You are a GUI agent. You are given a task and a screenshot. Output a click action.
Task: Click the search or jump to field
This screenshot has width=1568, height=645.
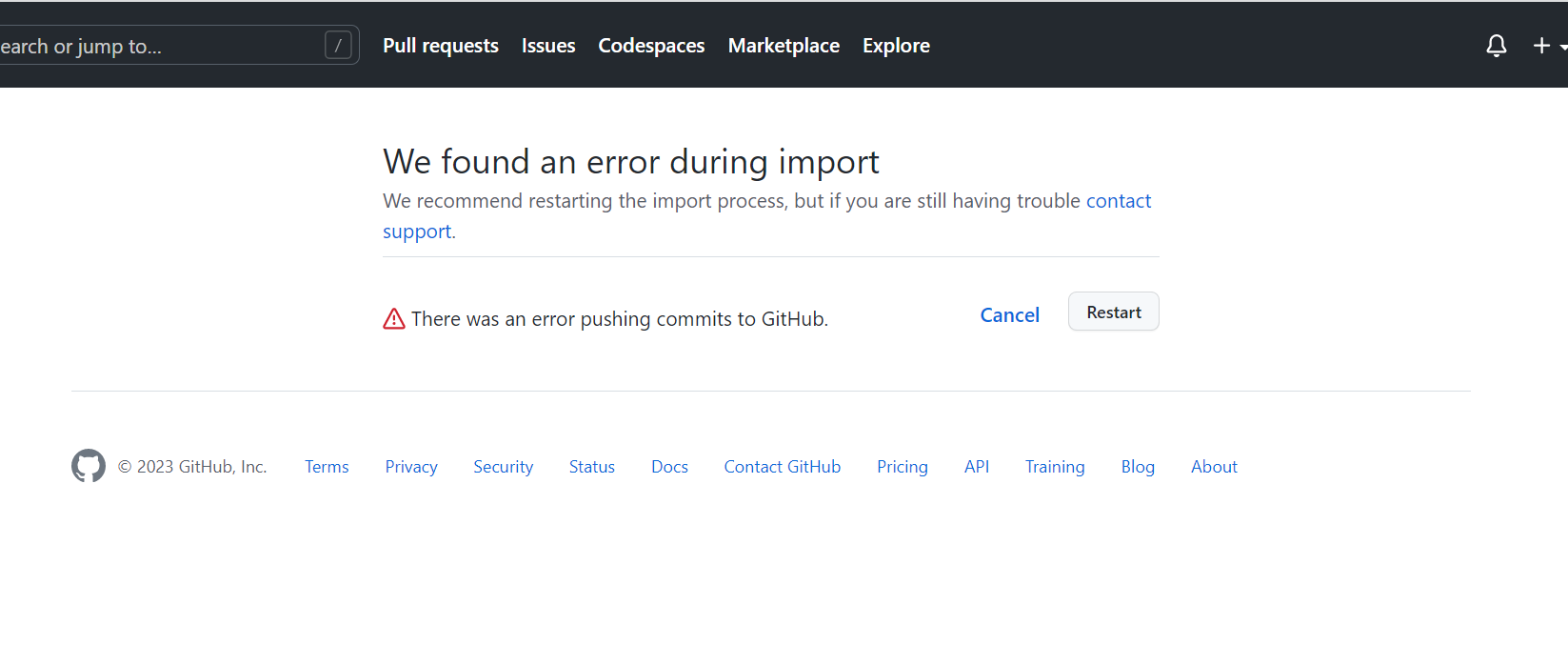(143, 44)
